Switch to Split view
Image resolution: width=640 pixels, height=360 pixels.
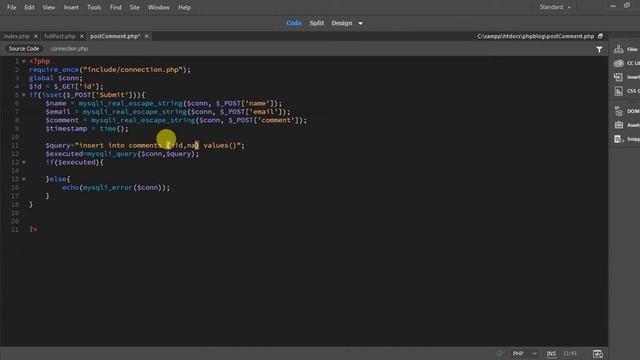pos(317,23)
